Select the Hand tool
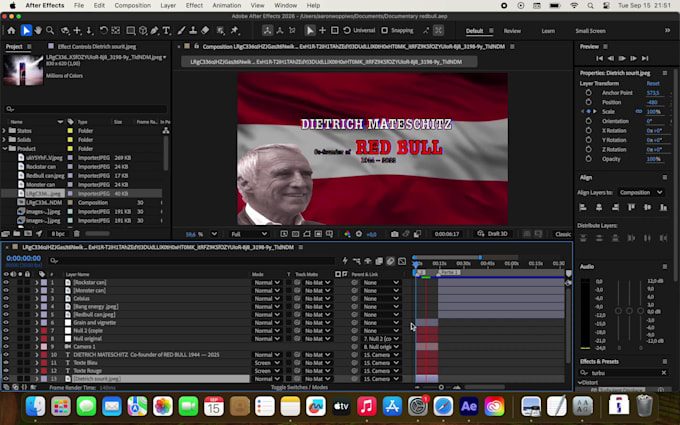 38,30
